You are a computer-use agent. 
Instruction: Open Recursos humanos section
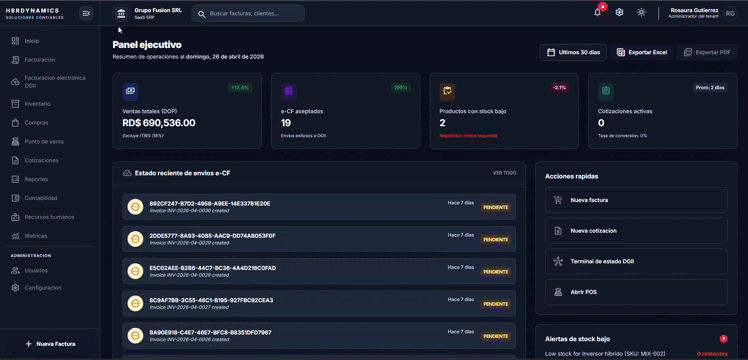pos(50,217)
